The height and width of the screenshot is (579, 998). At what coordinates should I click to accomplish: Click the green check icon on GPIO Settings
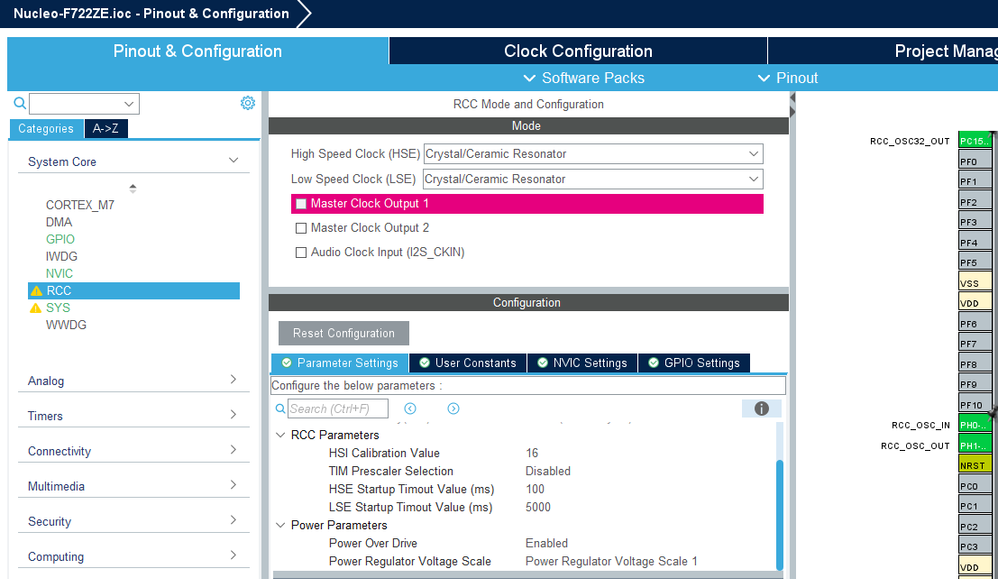coord(653,363)
